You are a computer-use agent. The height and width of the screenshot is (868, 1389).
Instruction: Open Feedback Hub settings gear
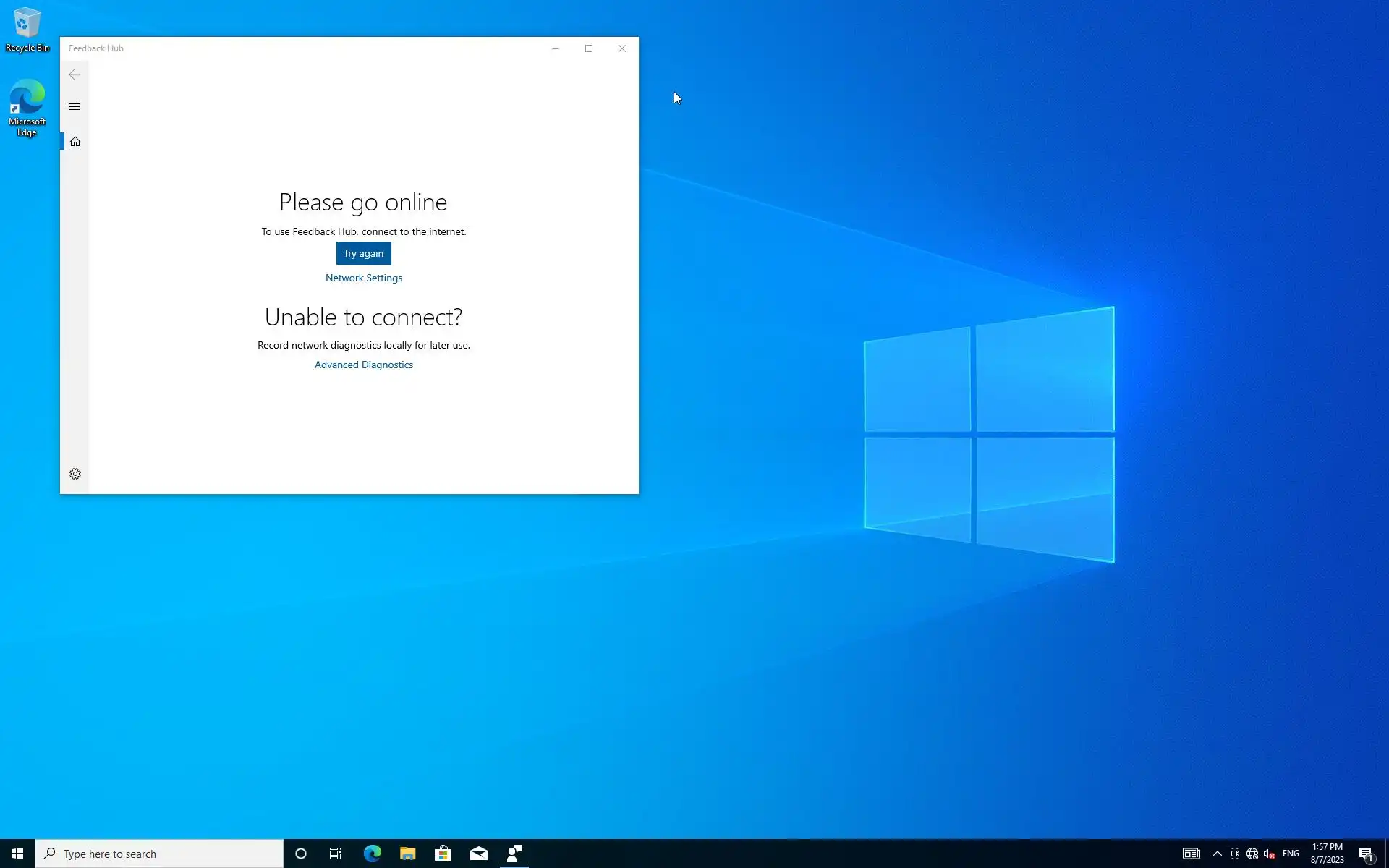[75, 474]
